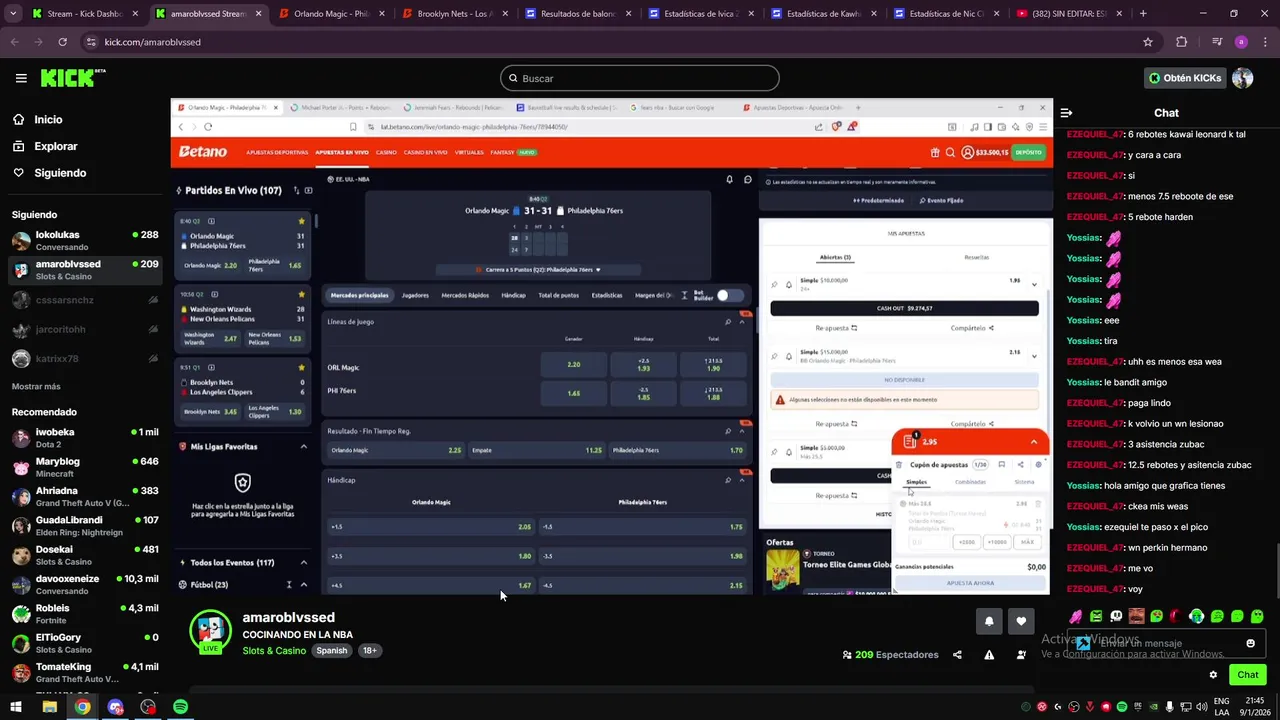Select ORL Magic winner odds 2.20

(573, 365)
